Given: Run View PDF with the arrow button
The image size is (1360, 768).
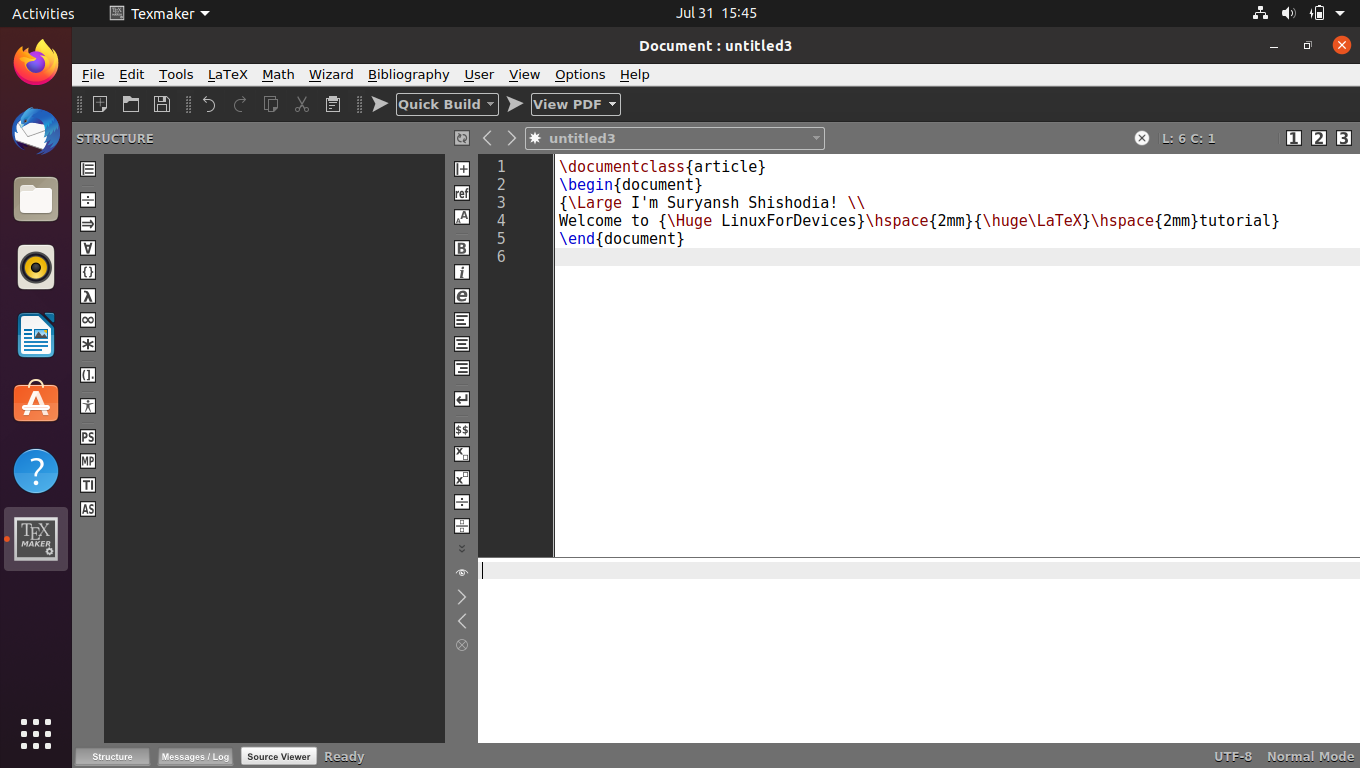Looking at the screenshot, I should pyautogui.click(x=514, y=104).
